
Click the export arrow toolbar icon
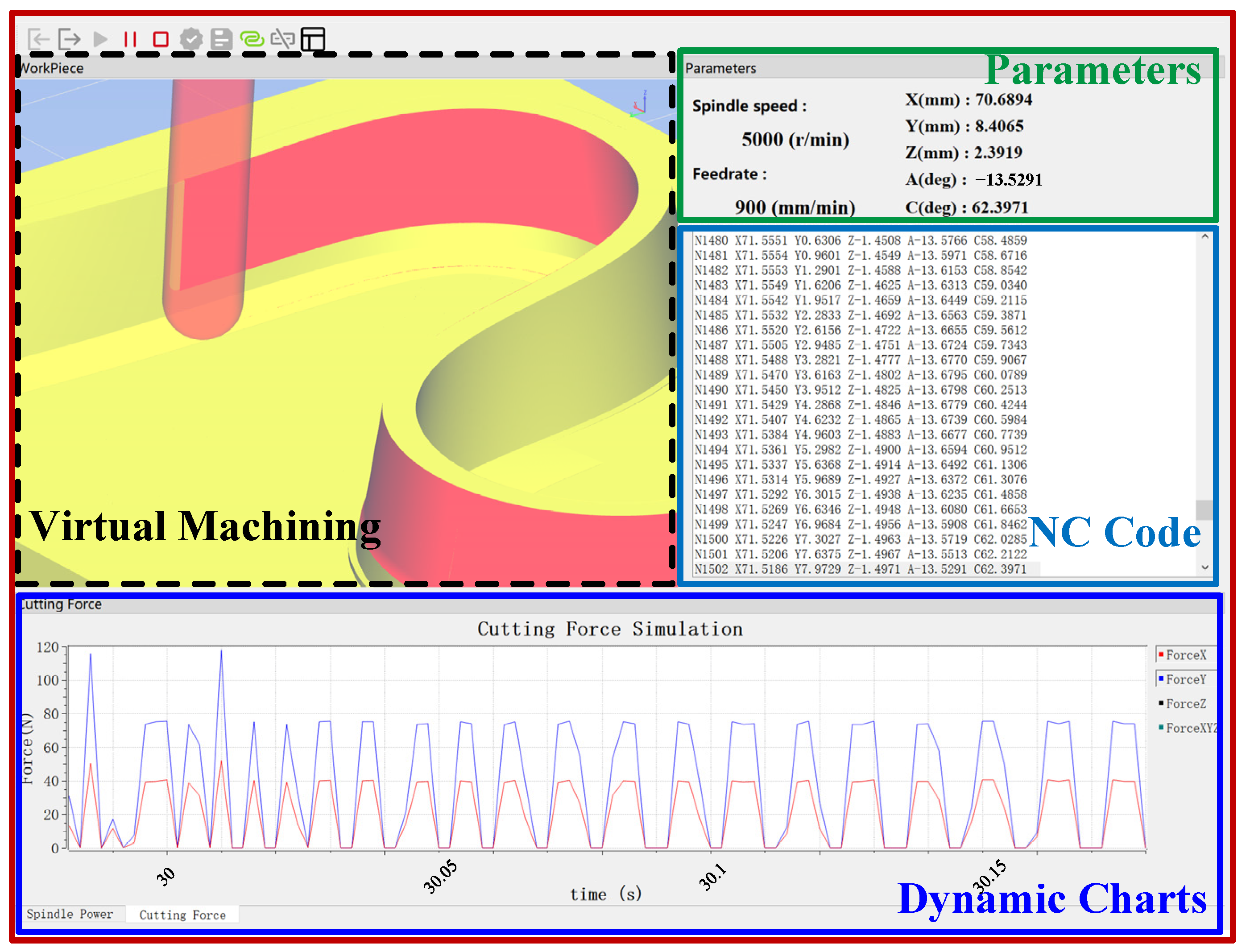70,39
